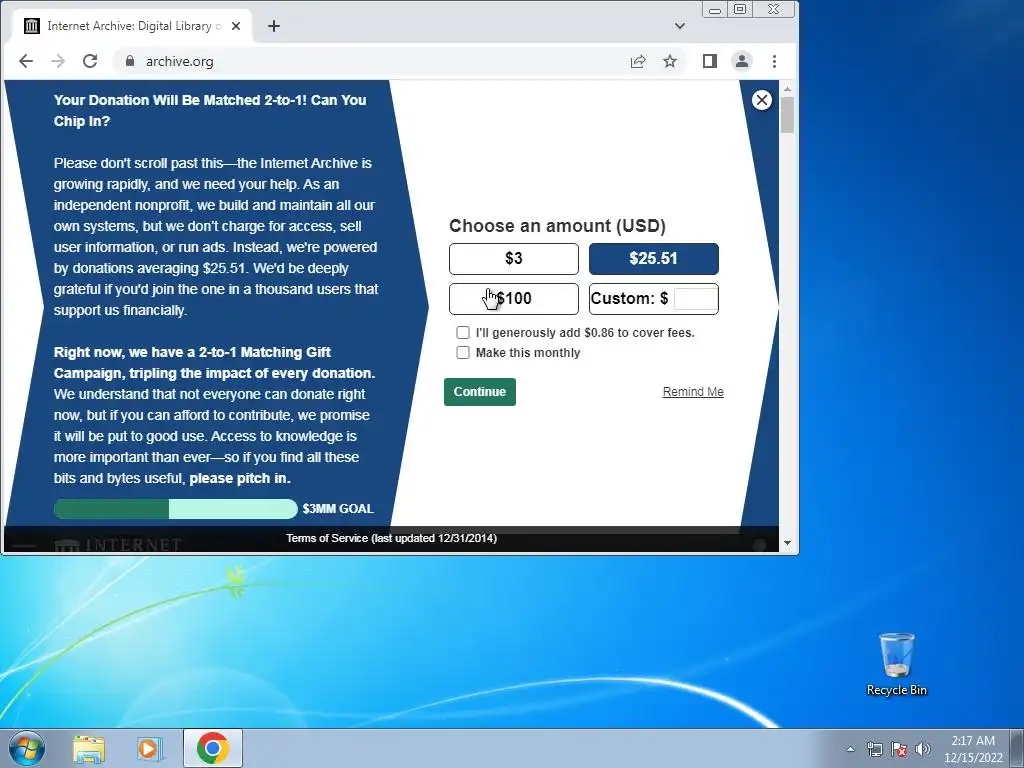Open Windows Media Player from taskbar

point(150,748)
